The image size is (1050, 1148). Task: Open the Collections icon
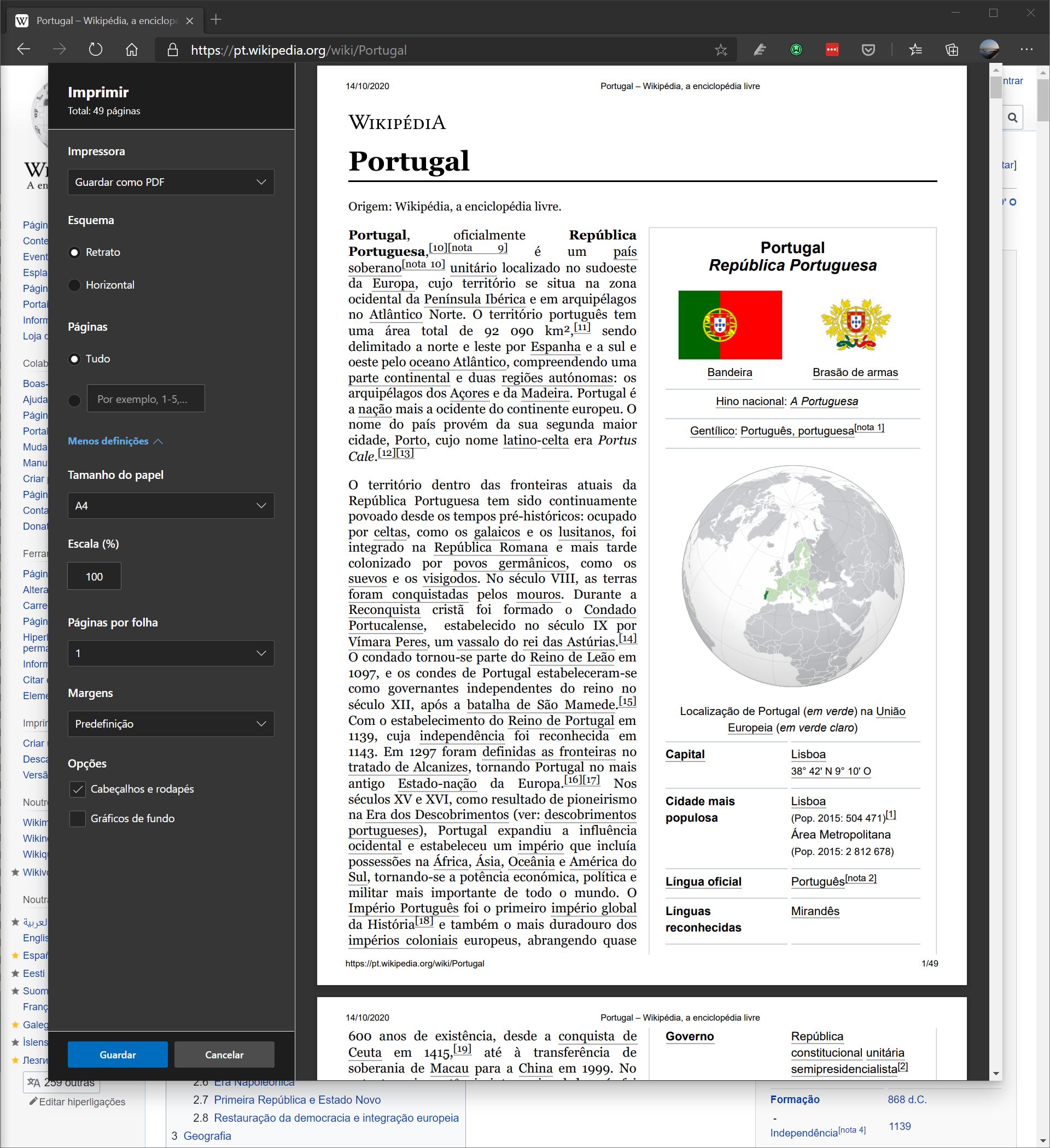tap(952, 50)
